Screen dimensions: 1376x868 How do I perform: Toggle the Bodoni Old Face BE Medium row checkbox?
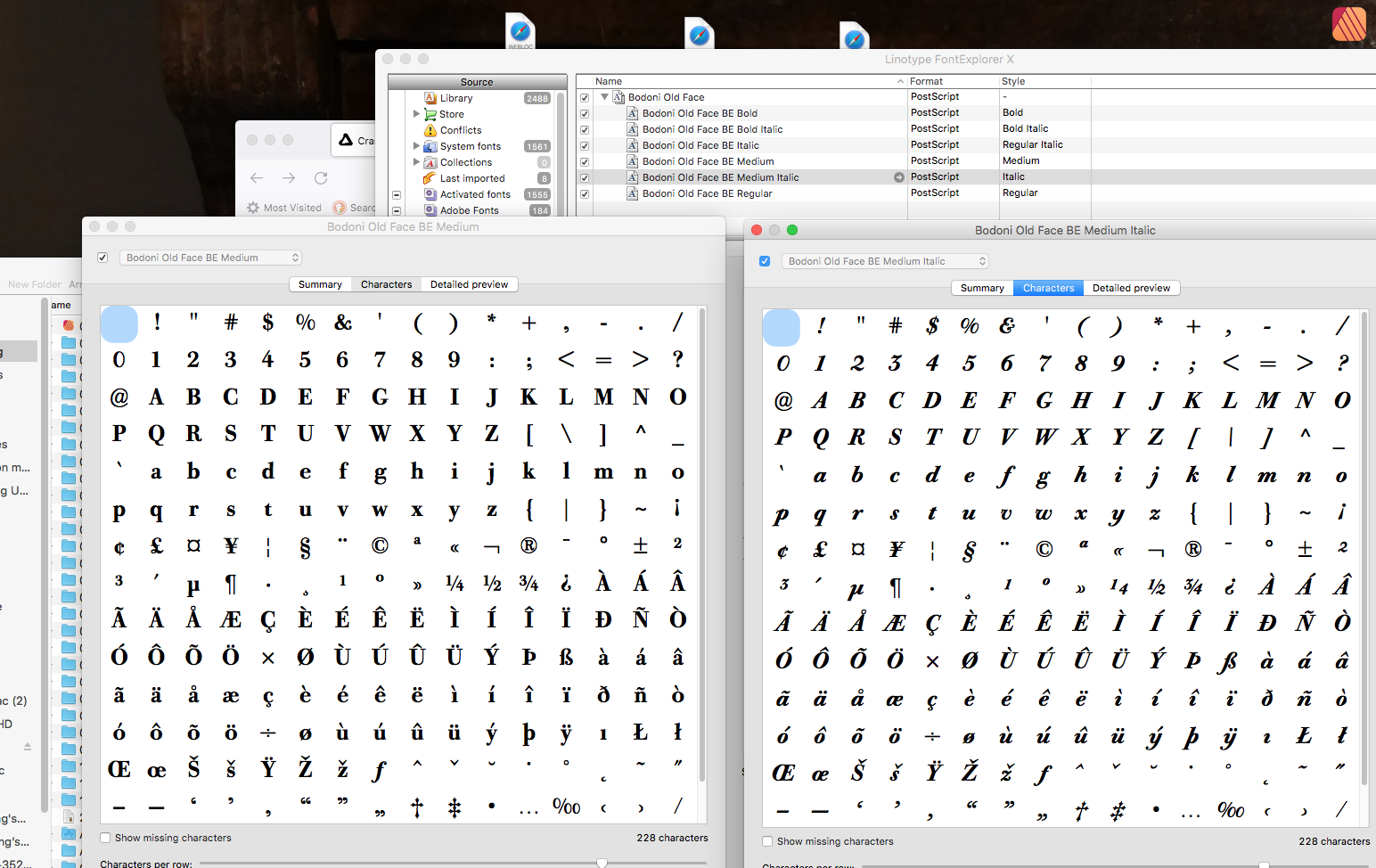(585, 162)
